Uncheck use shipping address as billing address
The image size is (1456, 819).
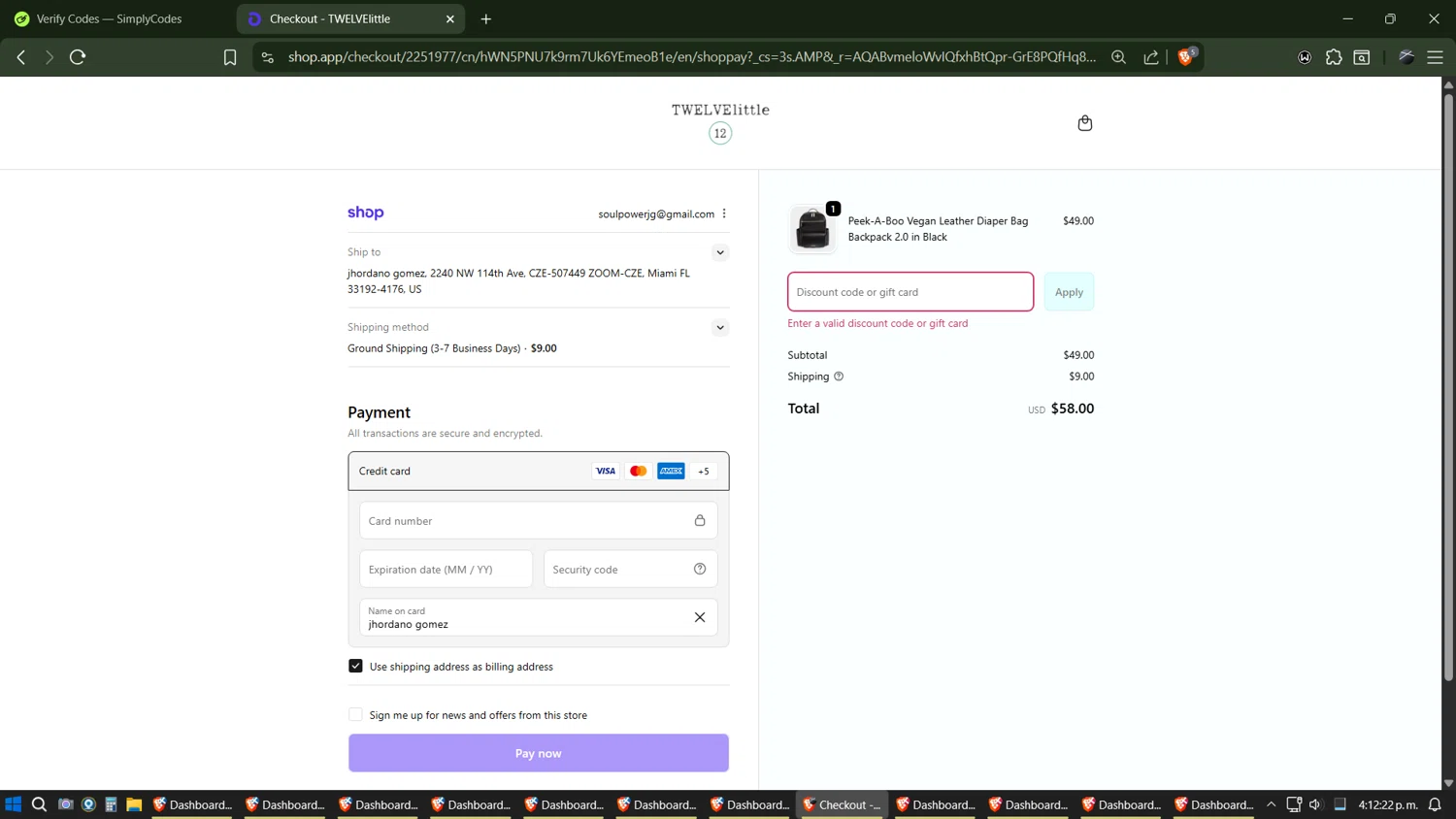click(x=355, y=666)
